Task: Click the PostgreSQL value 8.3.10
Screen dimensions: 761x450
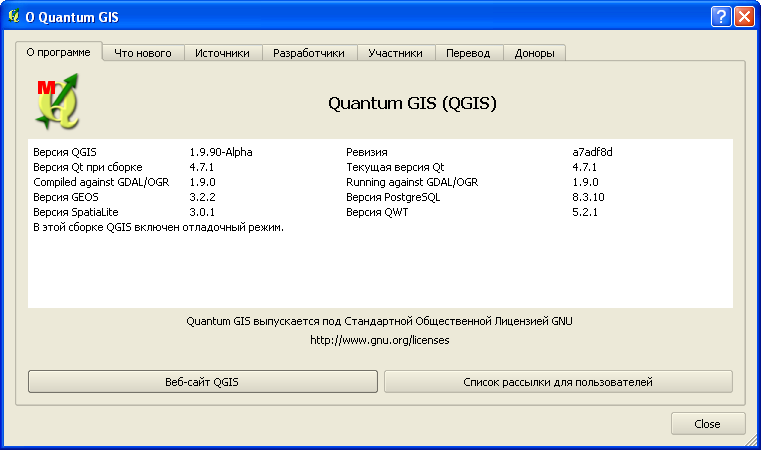Action: pyautogui.click(x=588, y=198)
